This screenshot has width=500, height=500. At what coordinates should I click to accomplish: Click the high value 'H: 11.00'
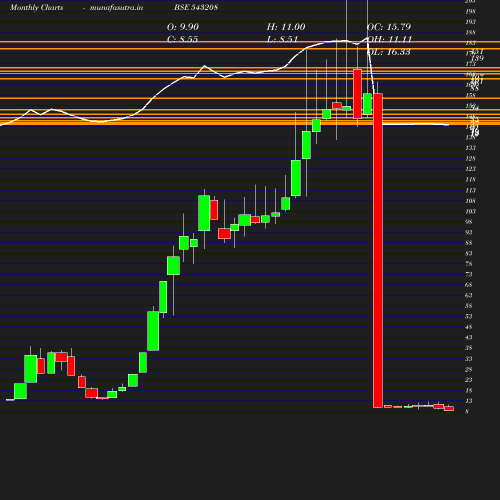pos(286,27)
